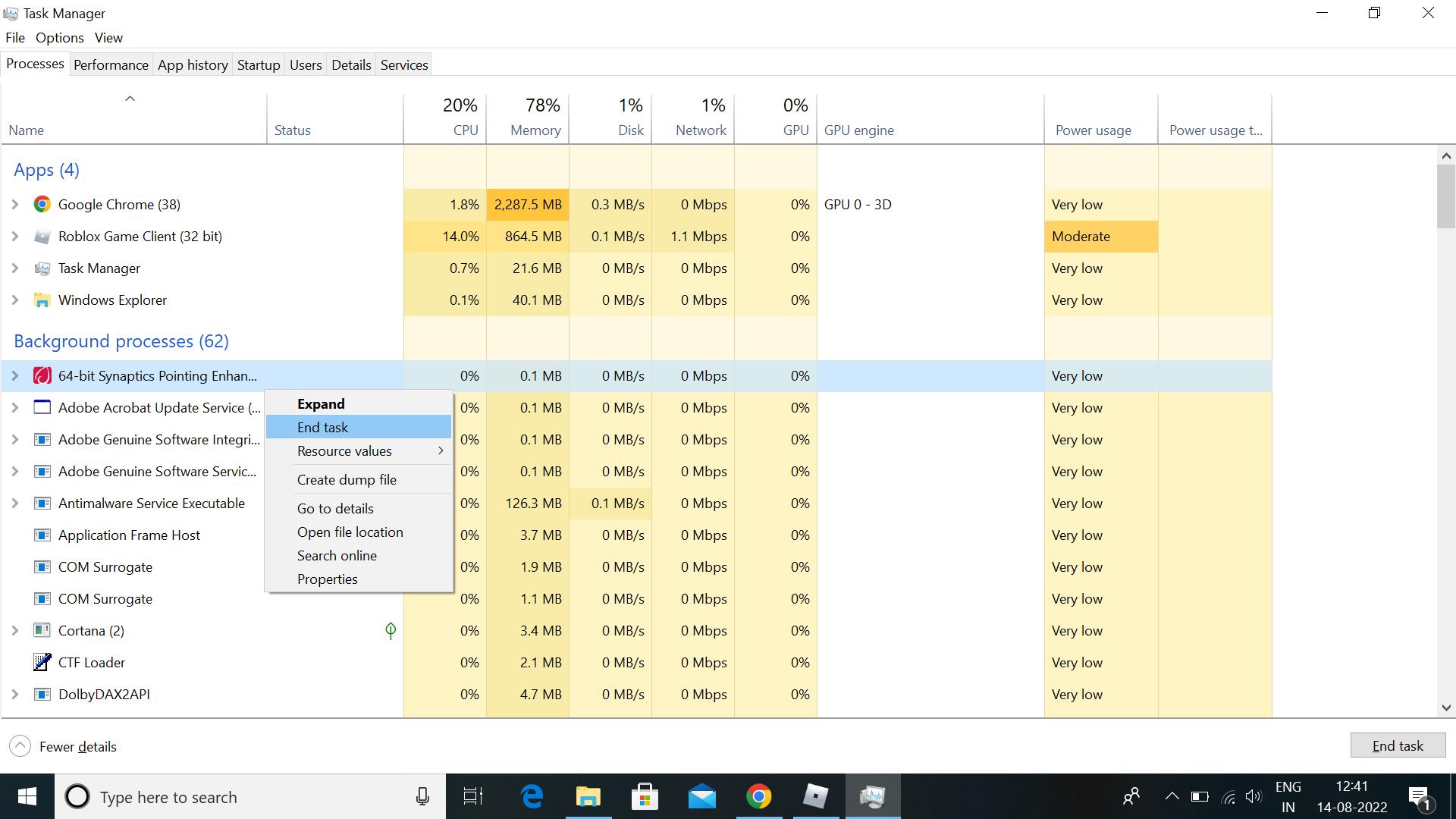Click the End task button at bottom right
This screenshot has height=819, width=1456.
1398,745
